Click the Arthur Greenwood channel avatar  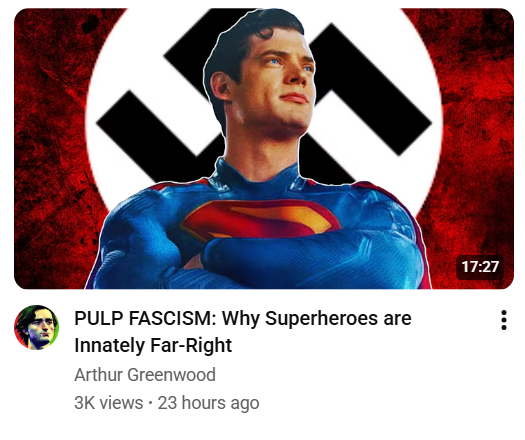(x=36, y=327)
